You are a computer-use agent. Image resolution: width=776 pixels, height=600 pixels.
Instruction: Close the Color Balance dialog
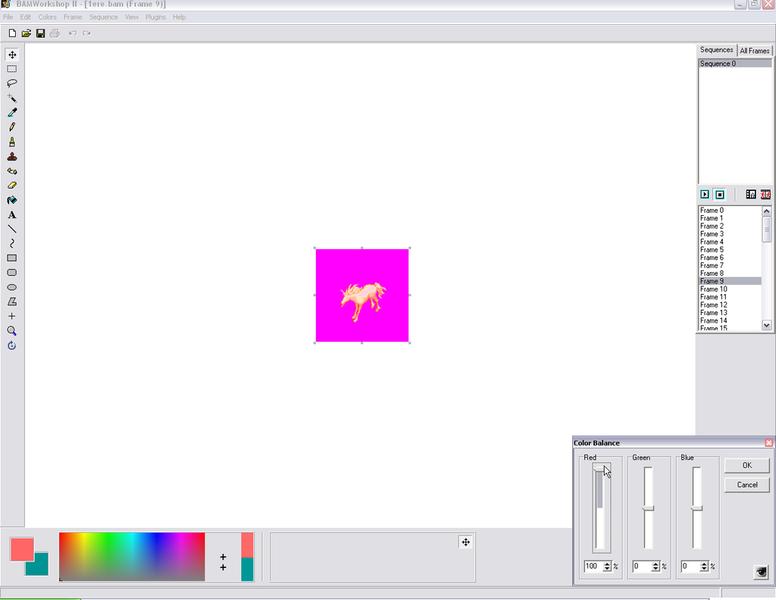pyautogui.click(x=769, y=443)
